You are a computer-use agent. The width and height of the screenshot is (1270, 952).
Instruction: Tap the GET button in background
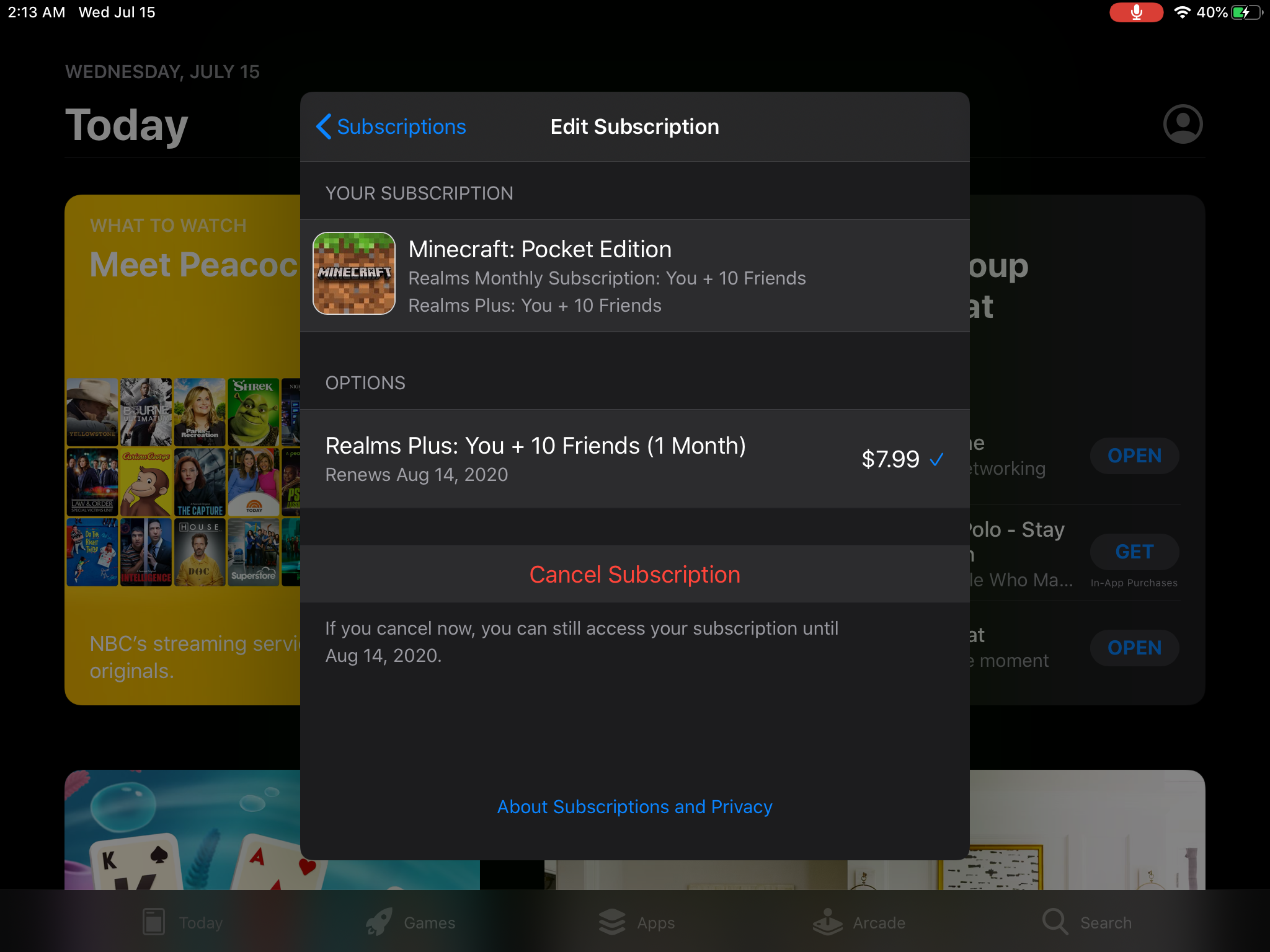[x=1134, y=552]
